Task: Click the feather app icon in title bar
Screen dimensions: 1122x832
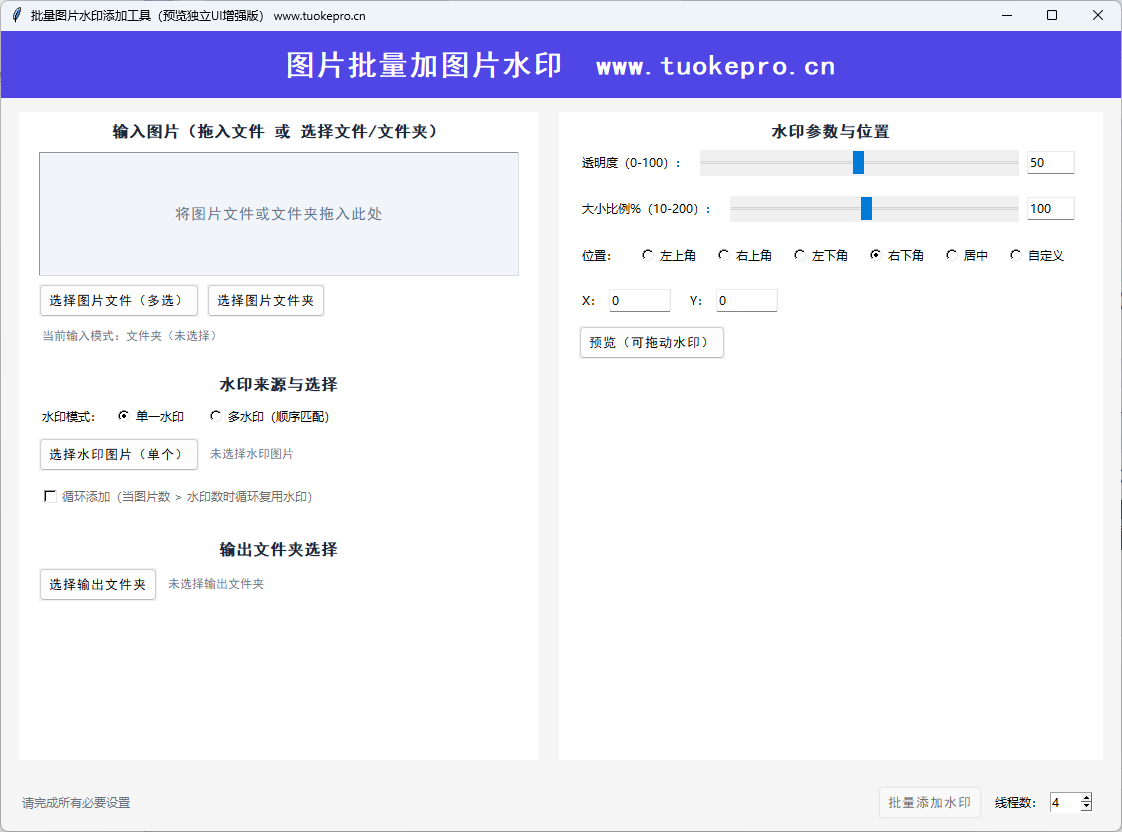Action: pyautogui.click(x=16, y=15)
